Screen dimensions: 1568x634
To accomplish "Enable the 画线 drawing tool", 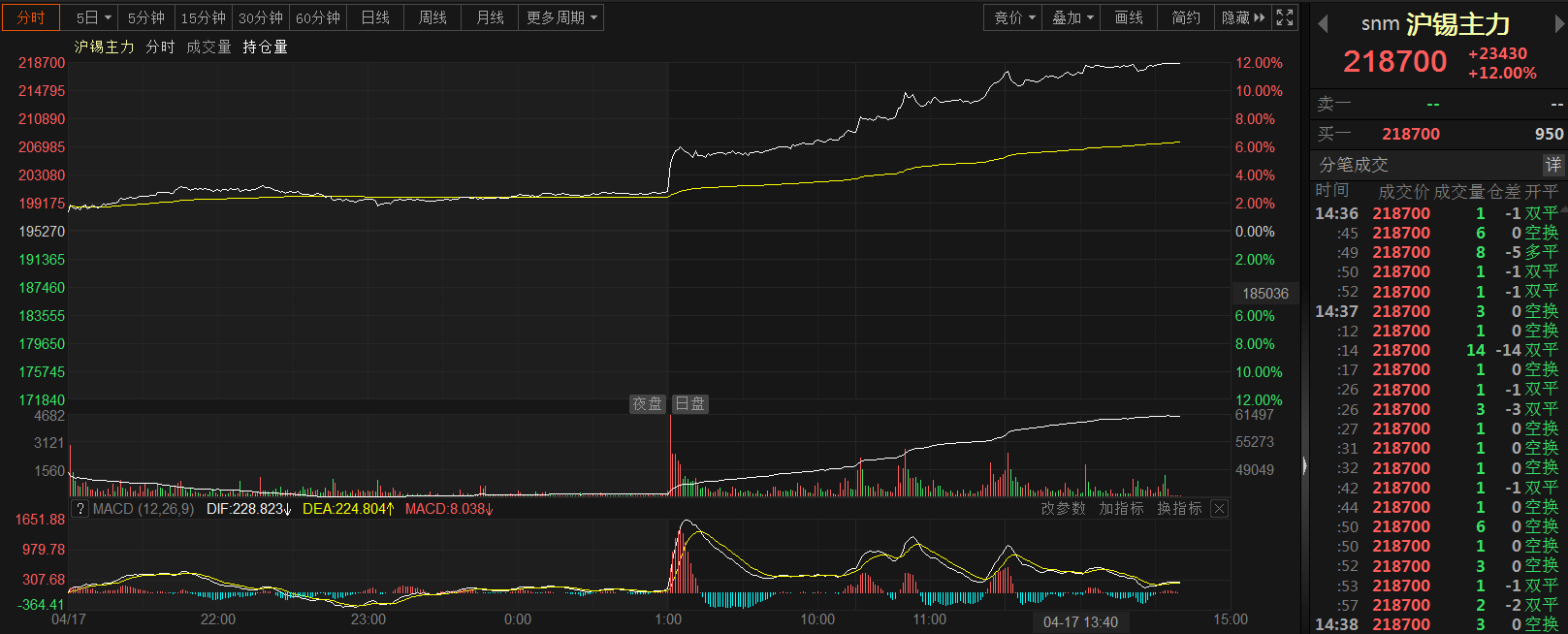I will 1129,17.
